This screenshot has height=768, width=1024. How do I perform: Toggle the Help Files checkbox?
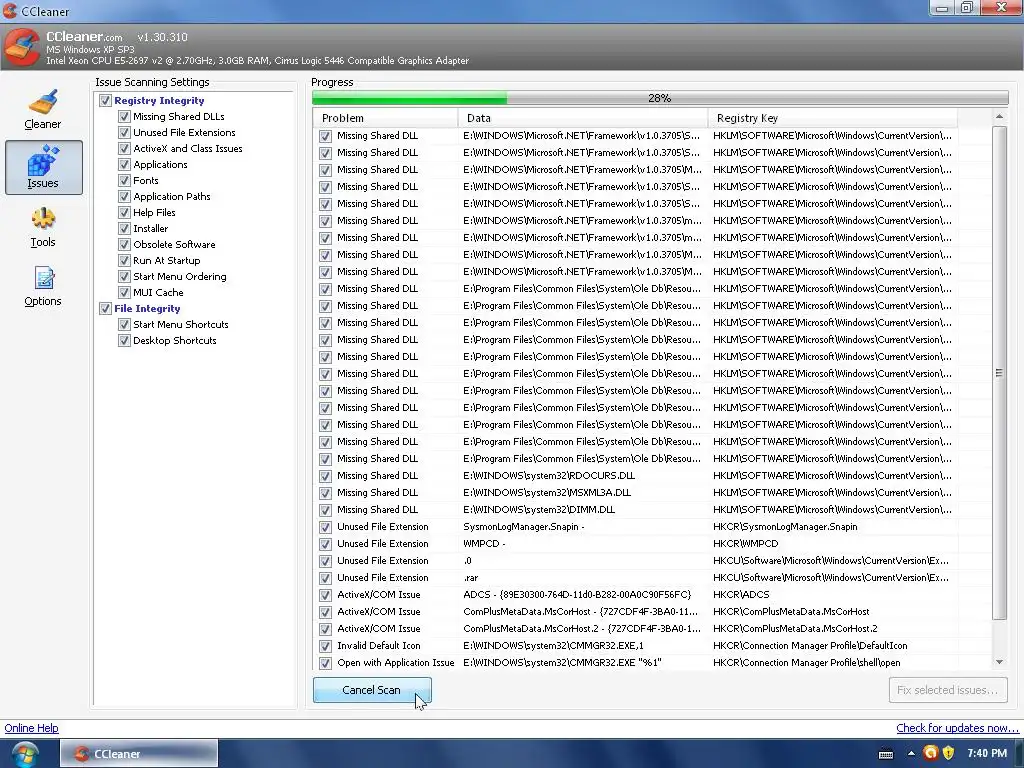(124, 212)
